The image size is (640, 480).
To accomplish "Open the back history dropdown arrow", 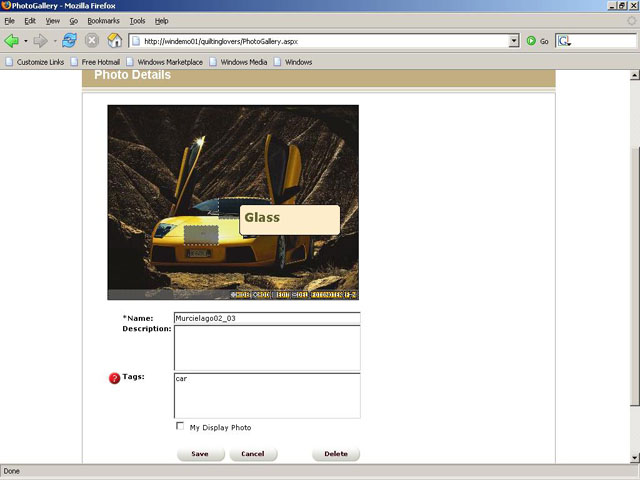I will (26, 41).
